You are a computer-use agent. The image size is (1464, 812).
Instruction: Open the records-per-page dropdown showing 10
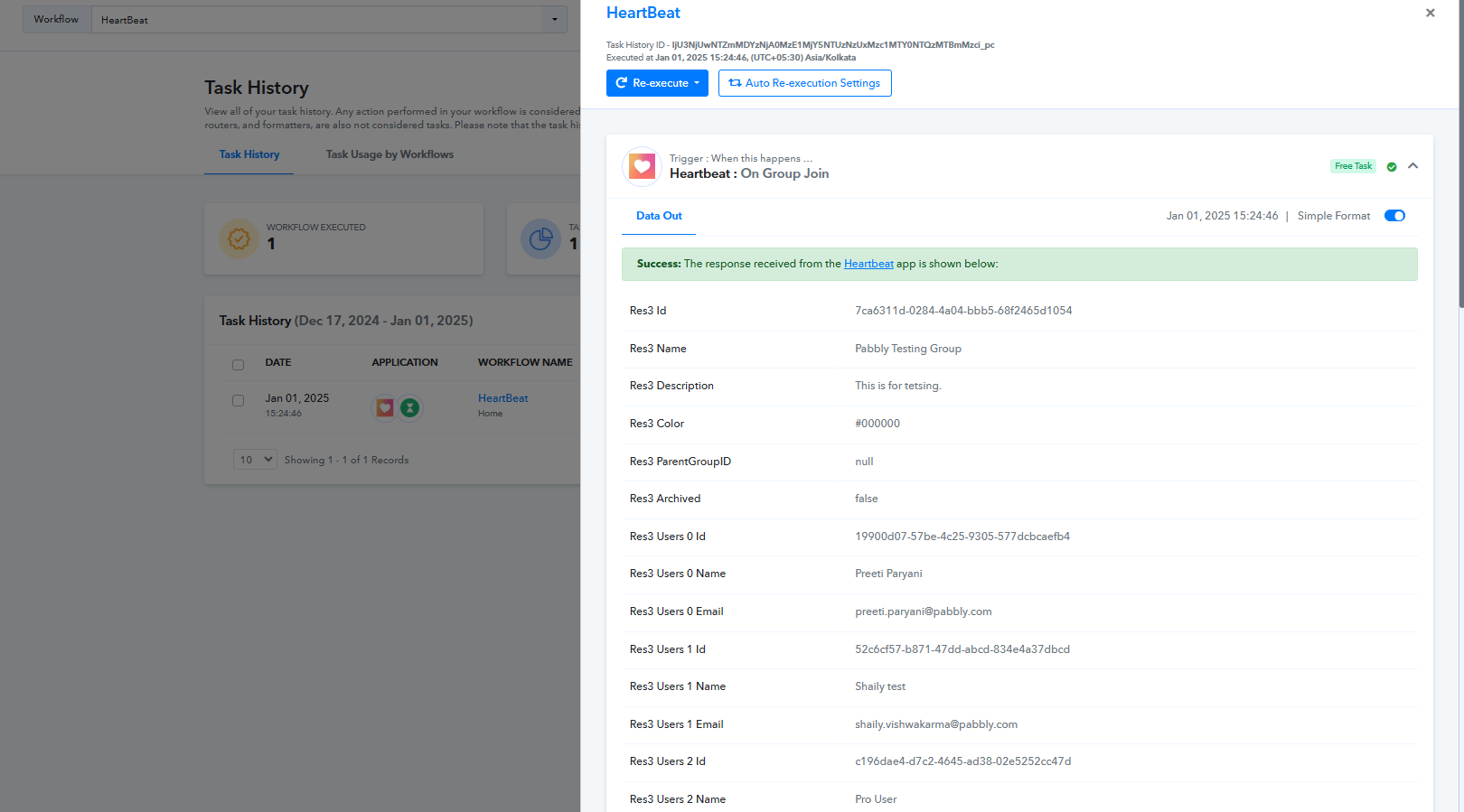point(255,460)
